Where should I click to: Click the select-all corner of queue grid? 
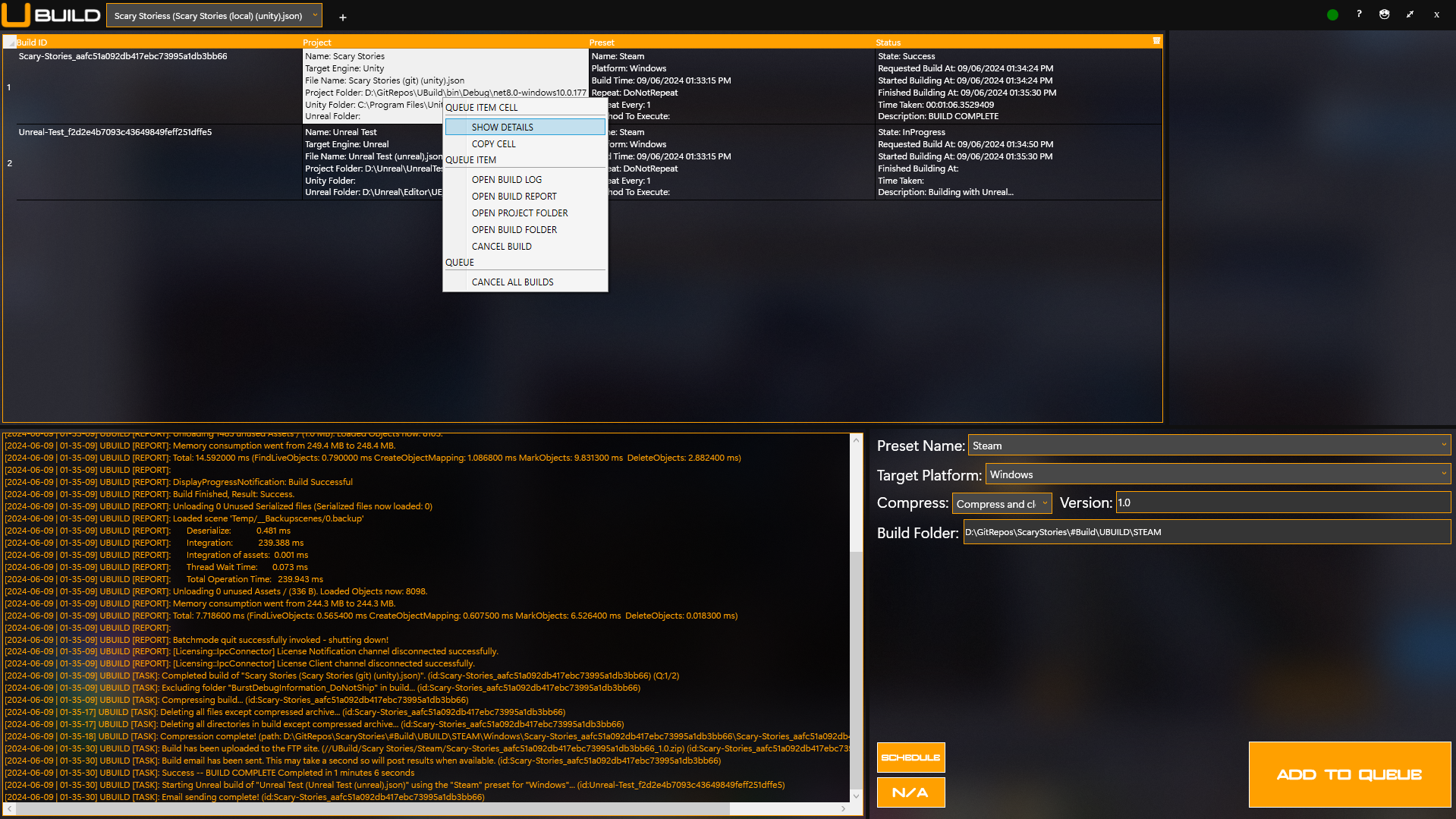(9, 43)
